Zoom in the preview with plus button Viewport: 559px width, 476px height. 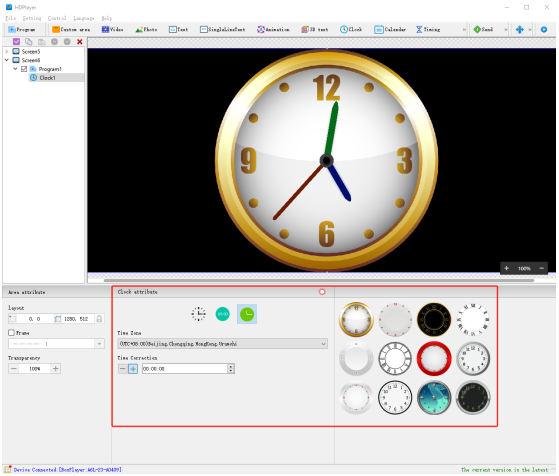tap(506, 268)
